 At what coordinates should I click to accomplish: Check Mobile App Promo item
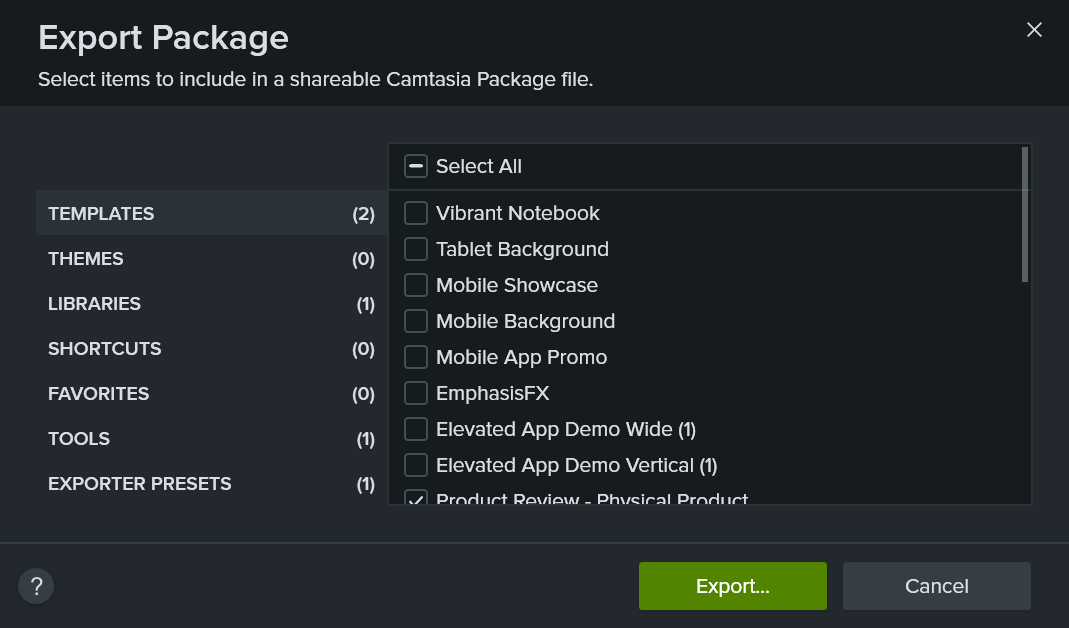416,357
